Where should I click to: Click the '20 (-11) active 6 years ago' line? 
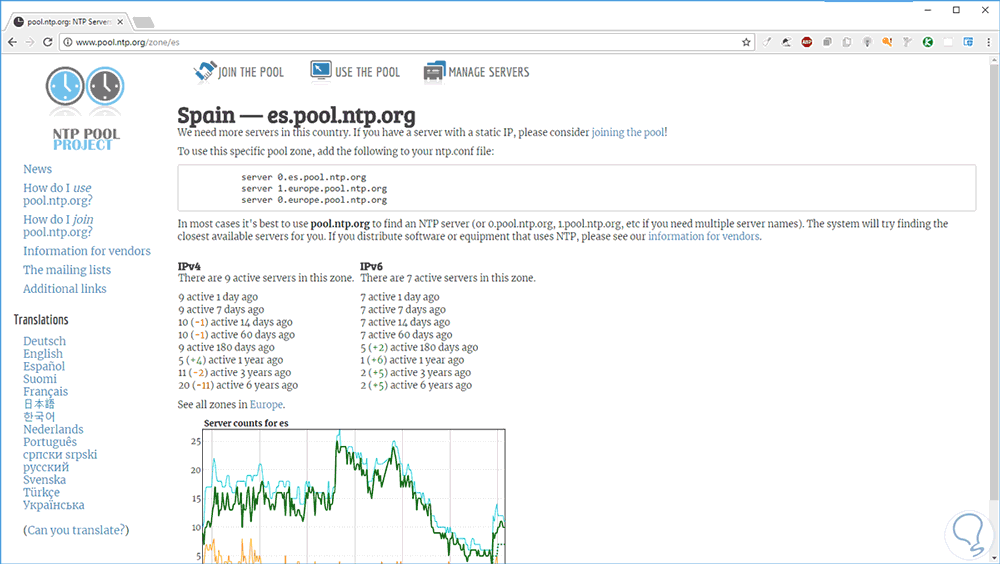(x=238, y=385)
